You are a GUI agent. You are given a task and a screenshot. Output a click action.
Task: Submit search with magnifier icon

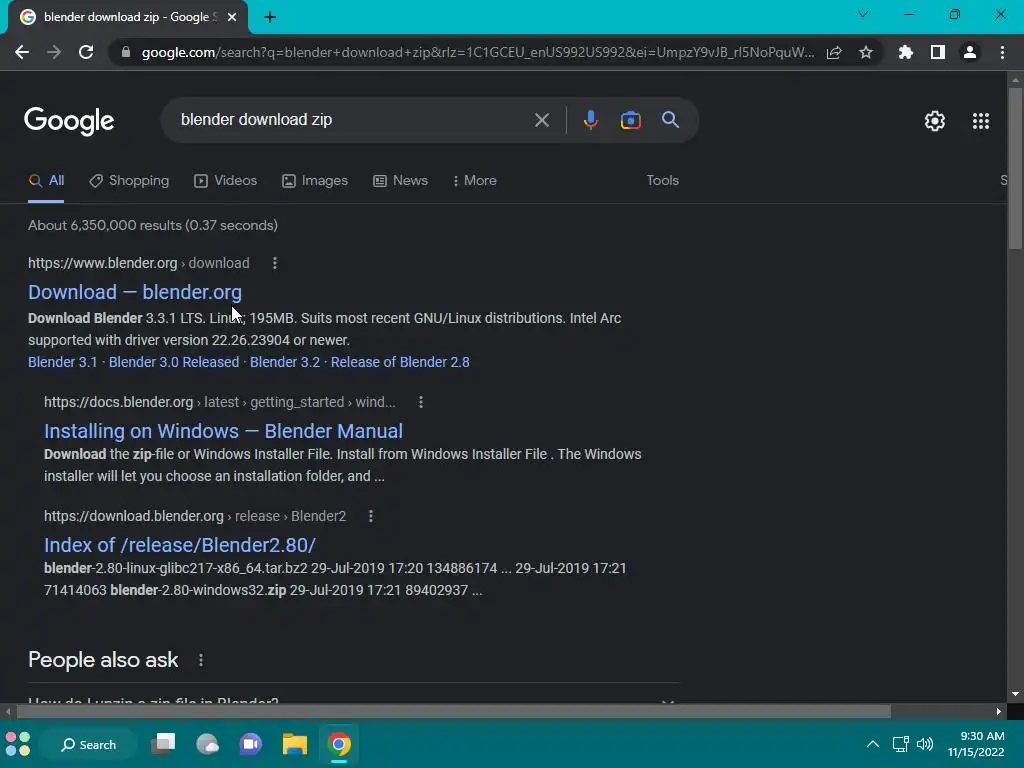[670, 120]
